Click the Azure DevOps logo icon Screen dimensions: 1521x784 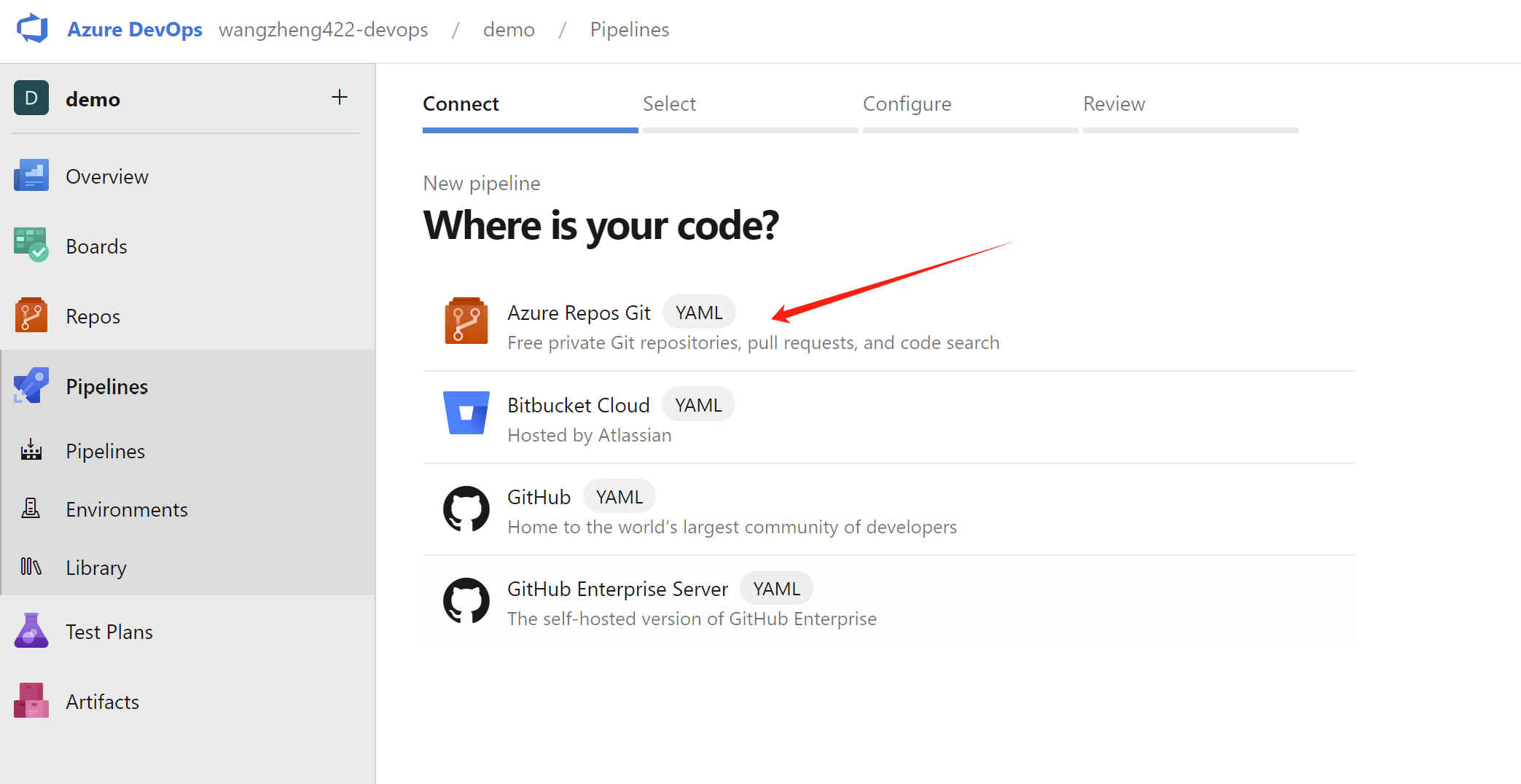tap(32, 29)
